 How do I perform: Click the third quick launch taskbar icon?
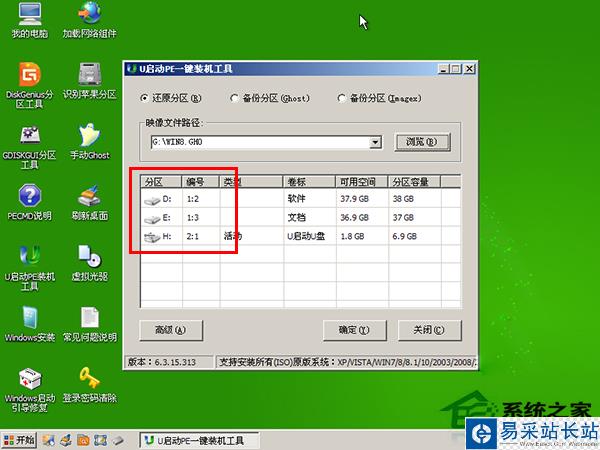coord(83,440)
